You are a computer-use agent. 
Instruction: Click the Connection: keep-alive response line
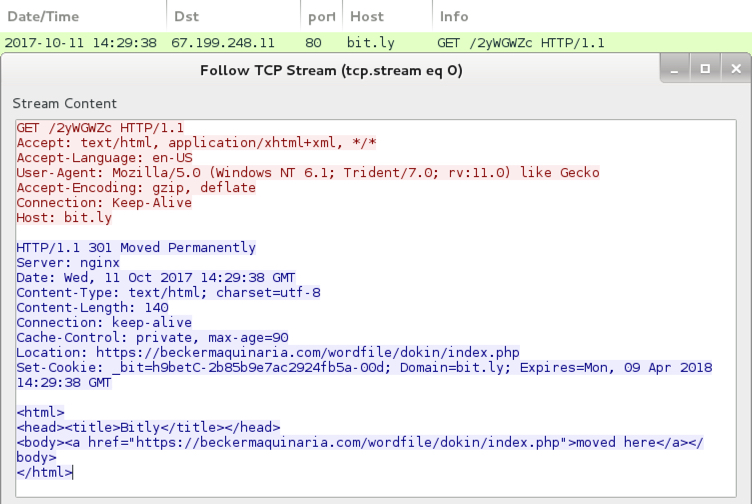point(104,322)
